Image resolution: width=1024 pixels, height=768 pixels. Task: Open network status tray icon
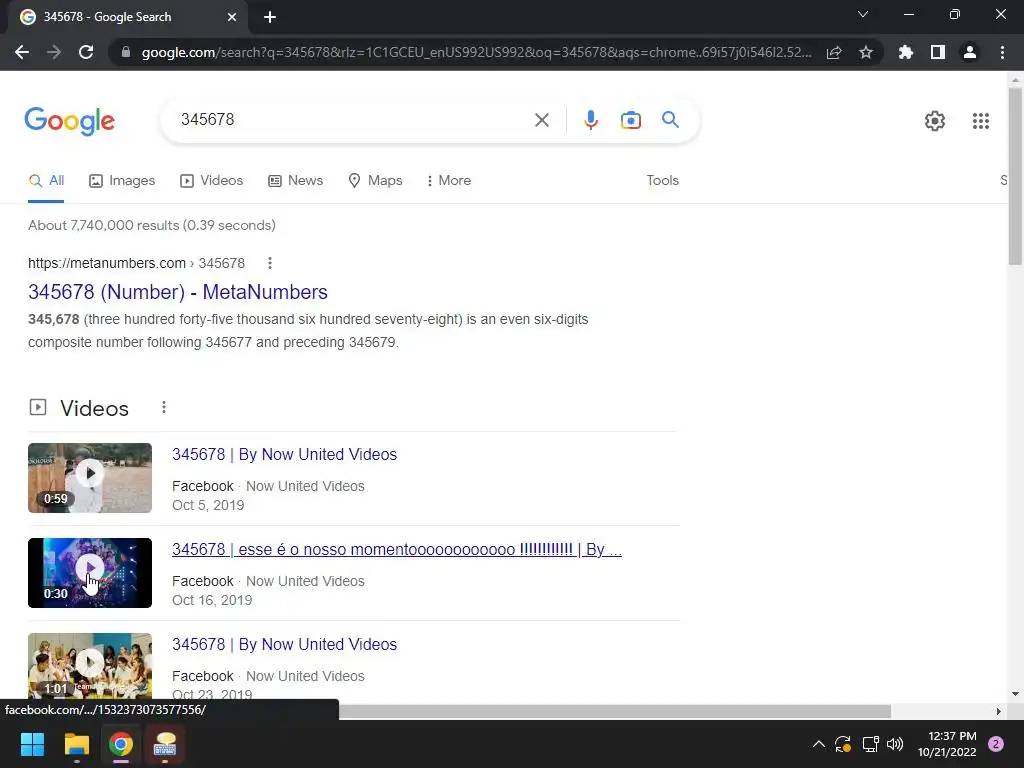tap(871, 744)
